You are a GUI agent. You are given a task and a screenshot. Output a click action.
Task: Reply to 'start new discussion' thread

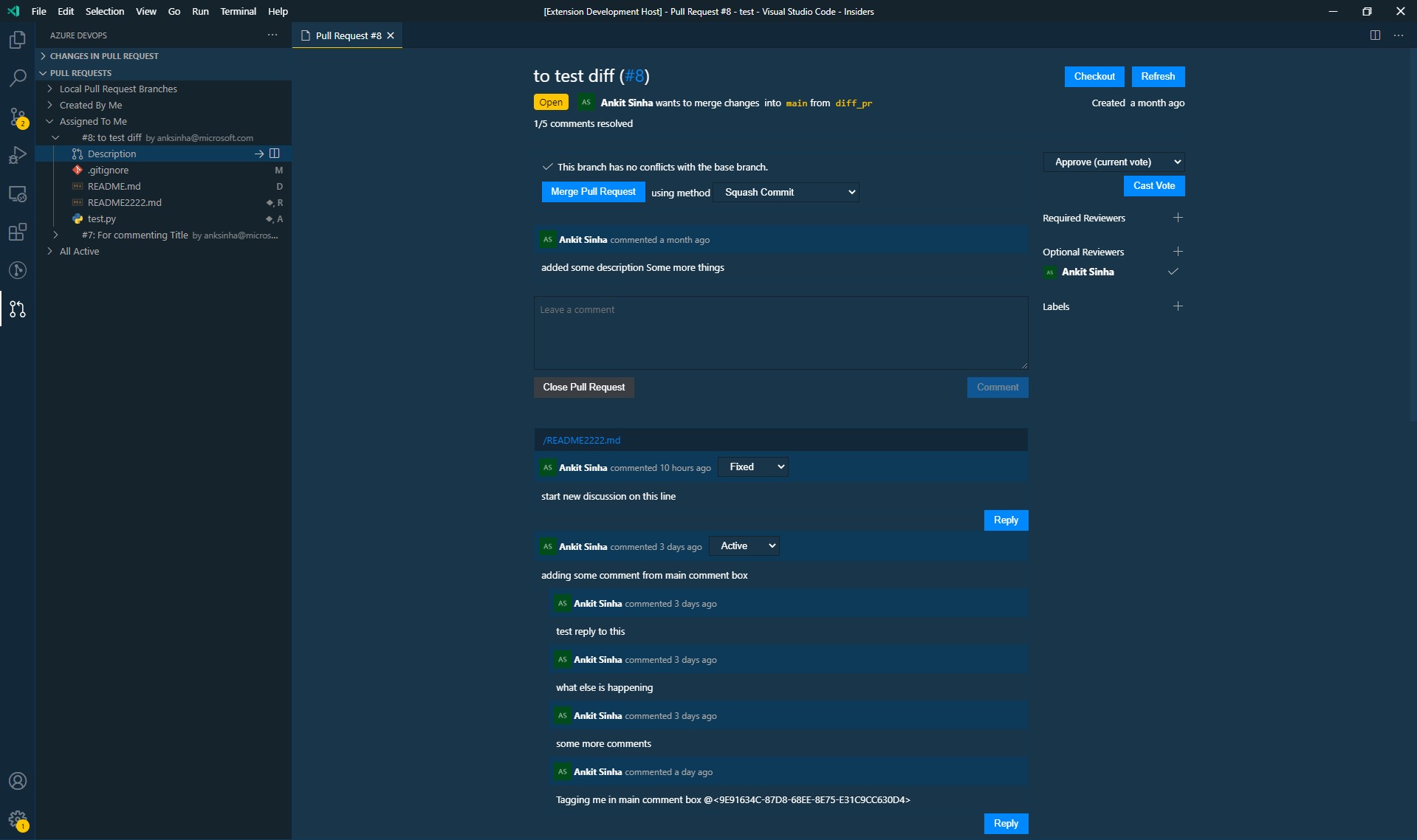(x=1006, y=520)
